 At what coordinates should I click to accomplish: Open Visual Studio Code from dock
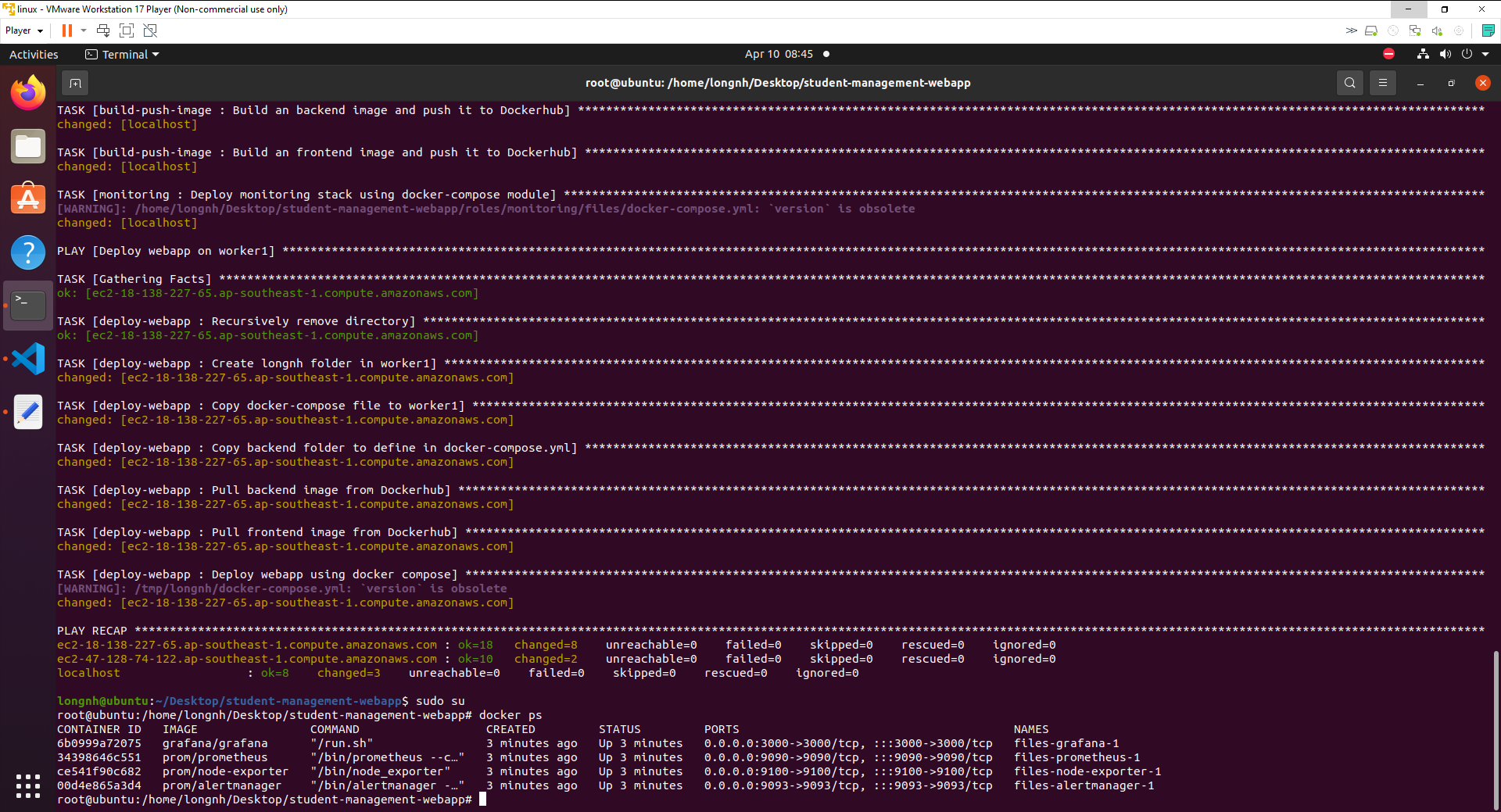pos(28,359)
